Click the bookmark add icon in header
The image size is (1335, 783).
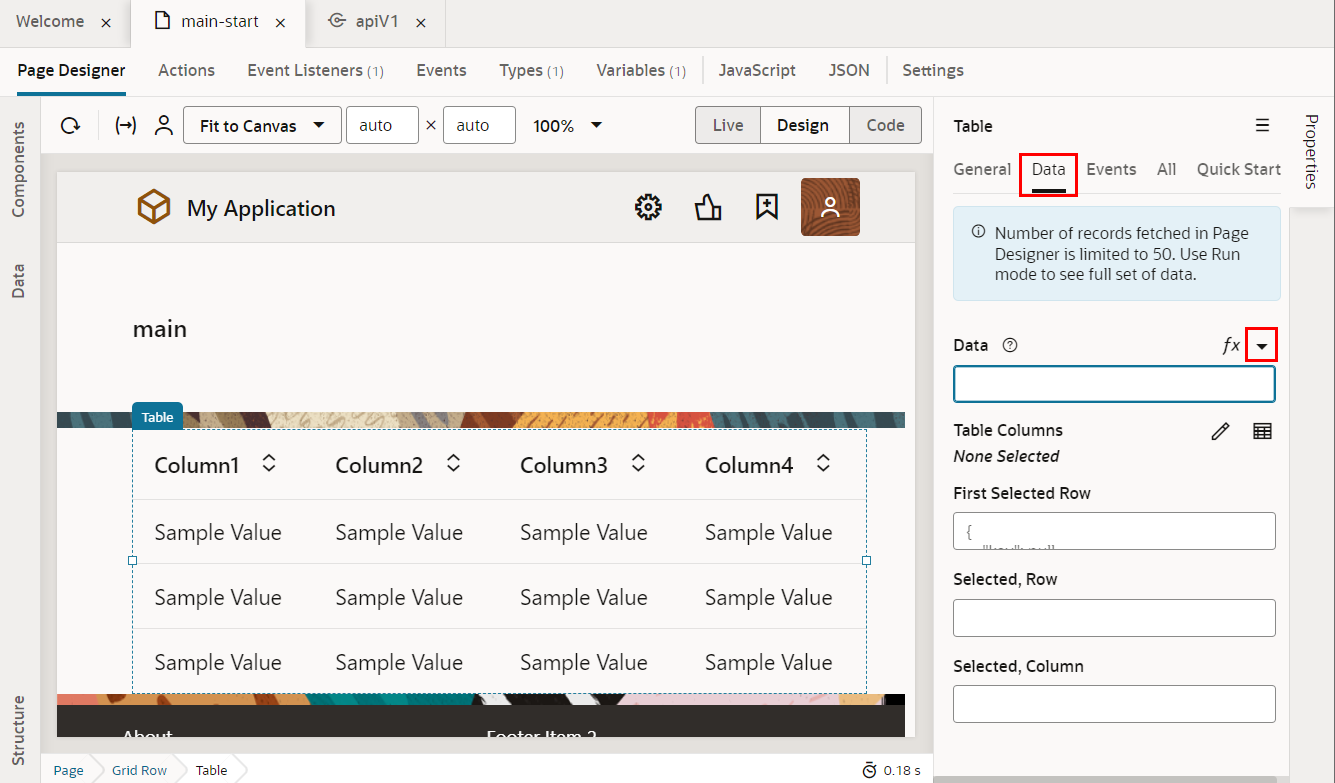767,208
